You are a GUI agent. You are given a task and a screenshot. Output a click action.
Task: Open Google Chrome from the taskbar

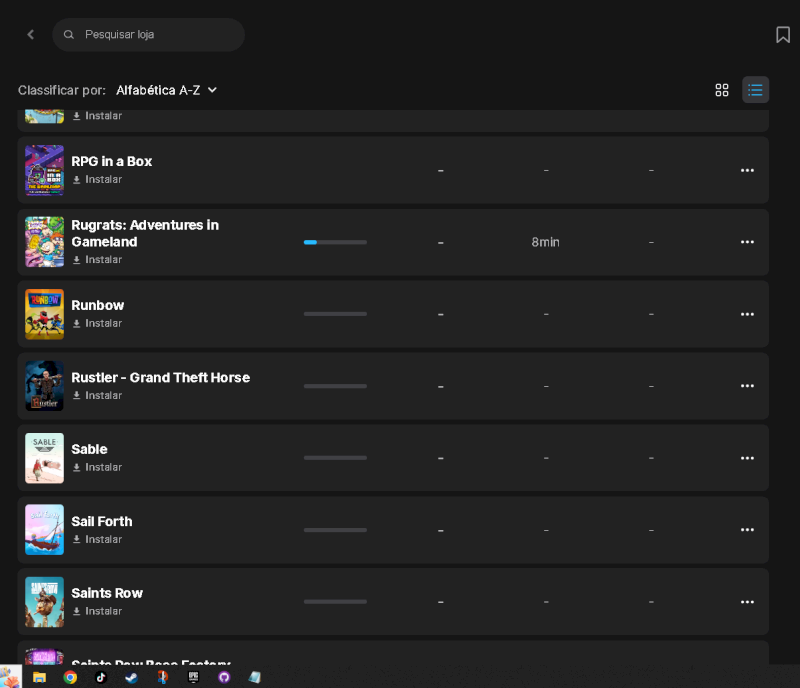(x=70, y=677)
